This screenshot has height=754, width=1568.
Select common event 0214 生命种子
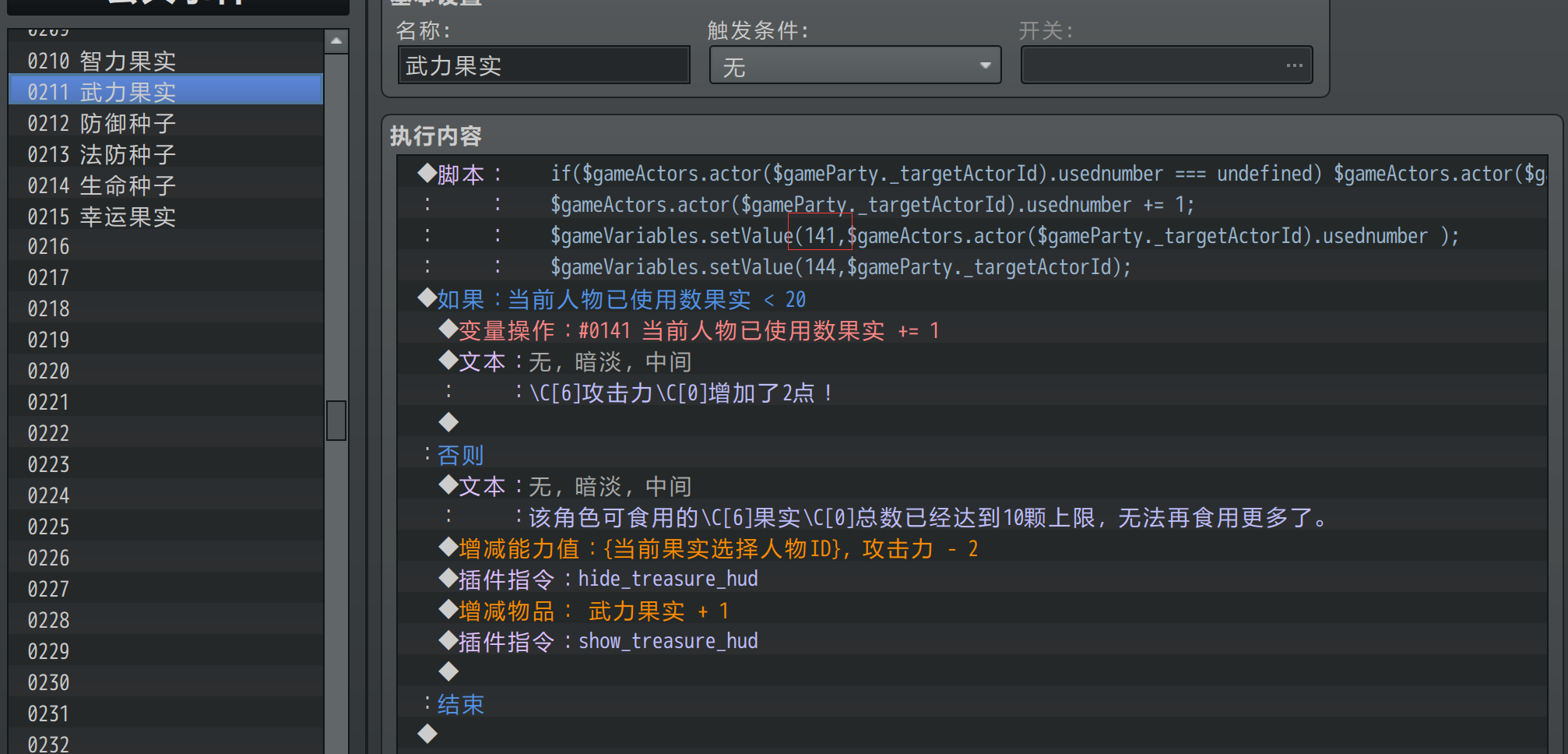(166, 185)
